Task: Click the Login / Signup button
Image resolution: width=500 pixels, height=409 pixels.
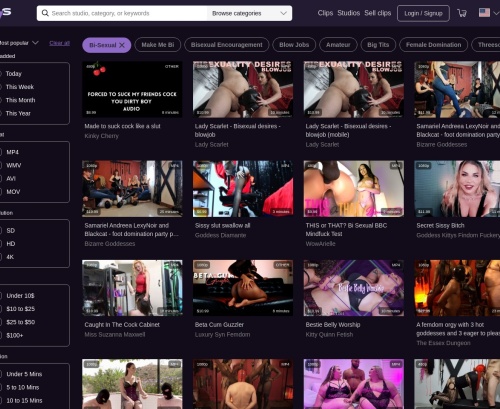Action: coord(423,13)
